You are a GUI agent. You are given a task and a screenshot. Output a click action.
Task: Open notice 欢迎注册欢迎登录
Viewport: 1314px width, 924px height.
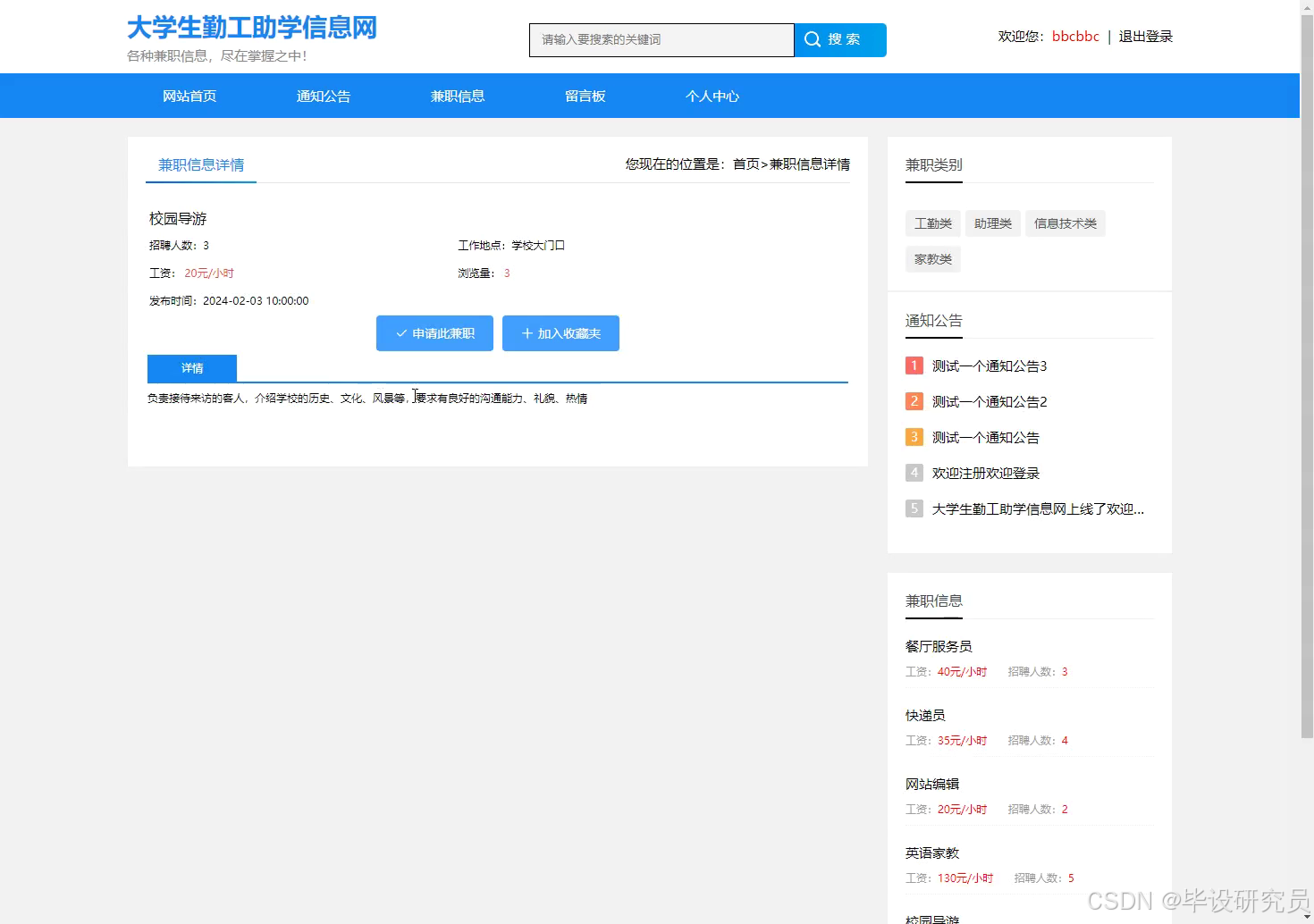[986, 473]
